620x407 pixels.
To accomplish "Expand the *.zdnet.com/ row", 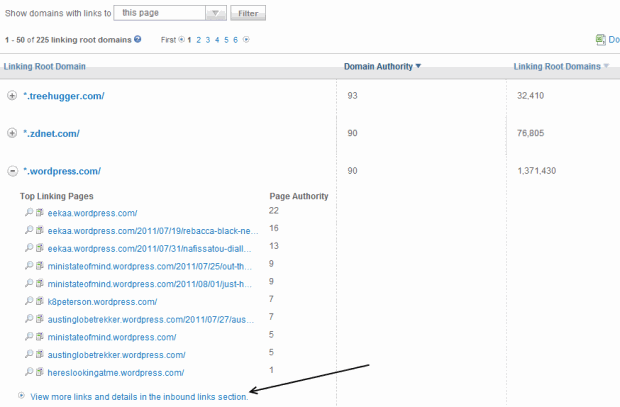I will coord(12,133).
